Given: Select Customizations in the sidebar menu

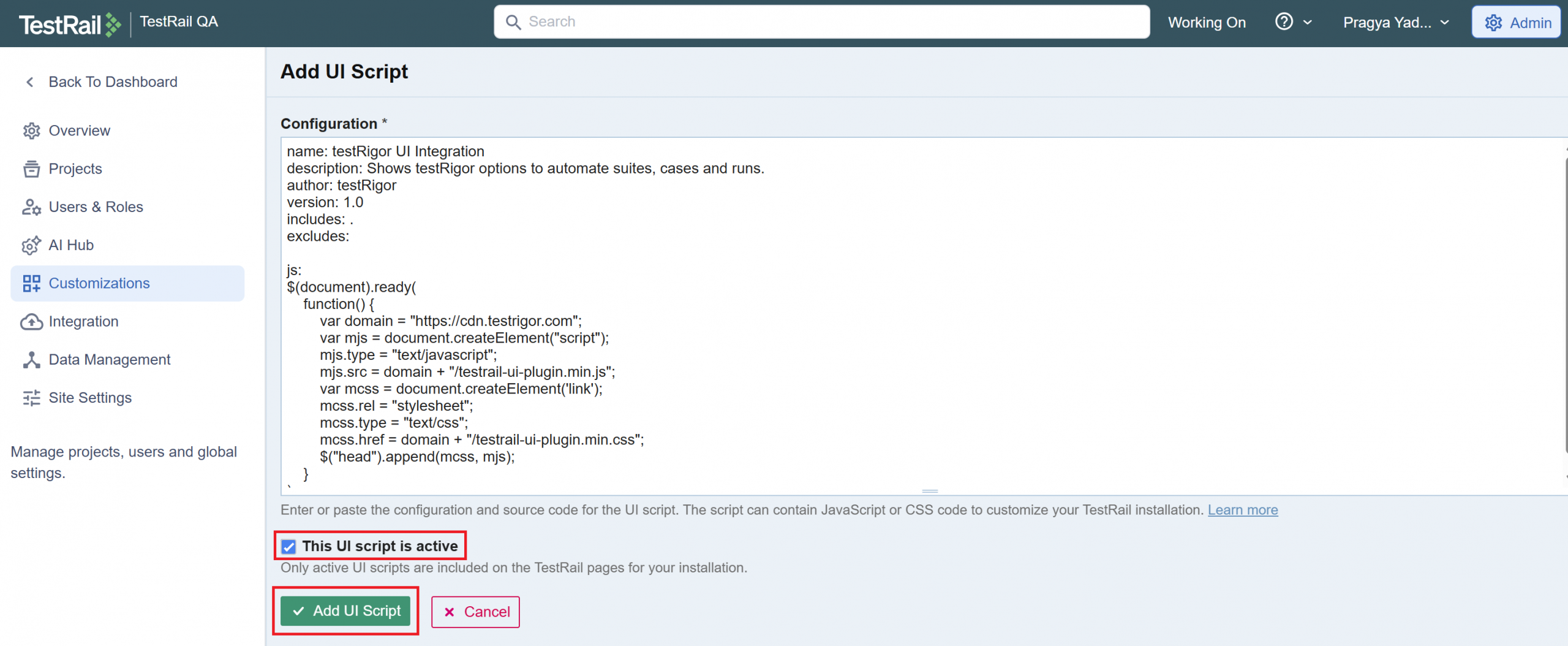Looking at the screenshot, I should [99, 283].
